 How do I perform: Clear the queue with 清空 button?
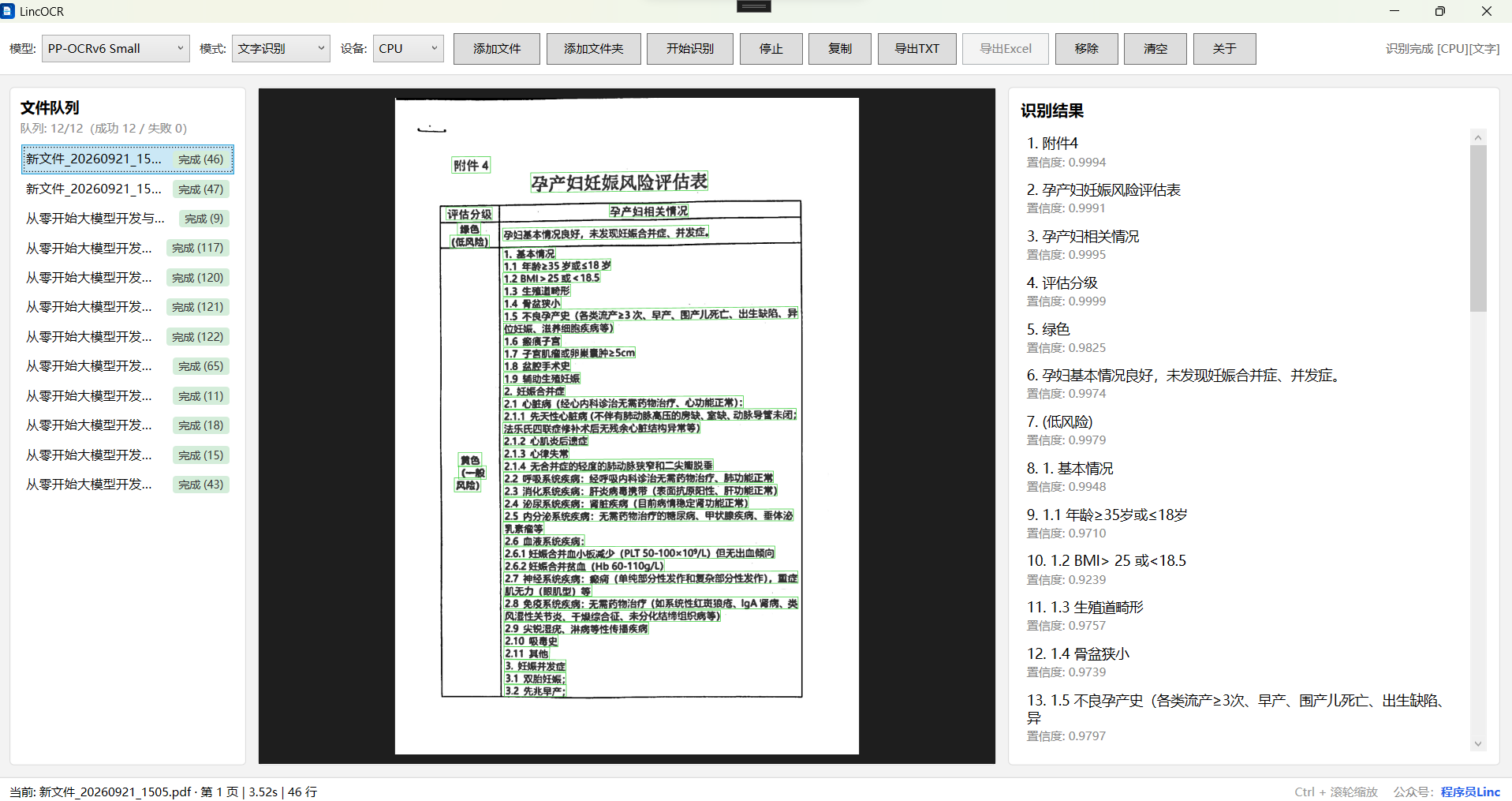1155,49
